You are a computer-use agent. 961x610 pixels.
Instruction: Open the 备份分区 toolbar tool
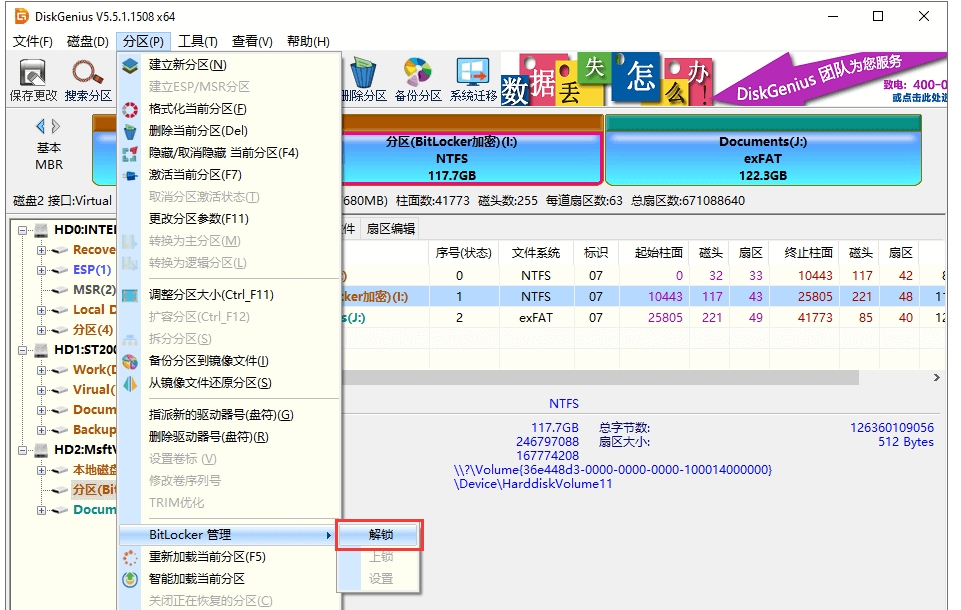[x=418, y=79]
